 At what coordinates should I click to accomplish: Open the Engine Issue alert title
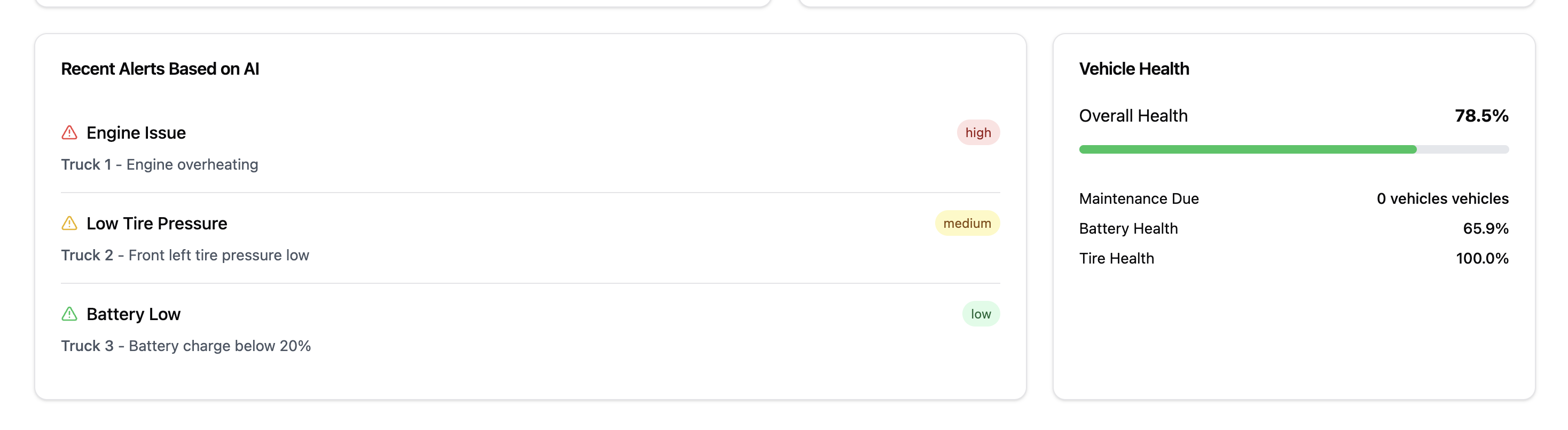tap(136, 133)
